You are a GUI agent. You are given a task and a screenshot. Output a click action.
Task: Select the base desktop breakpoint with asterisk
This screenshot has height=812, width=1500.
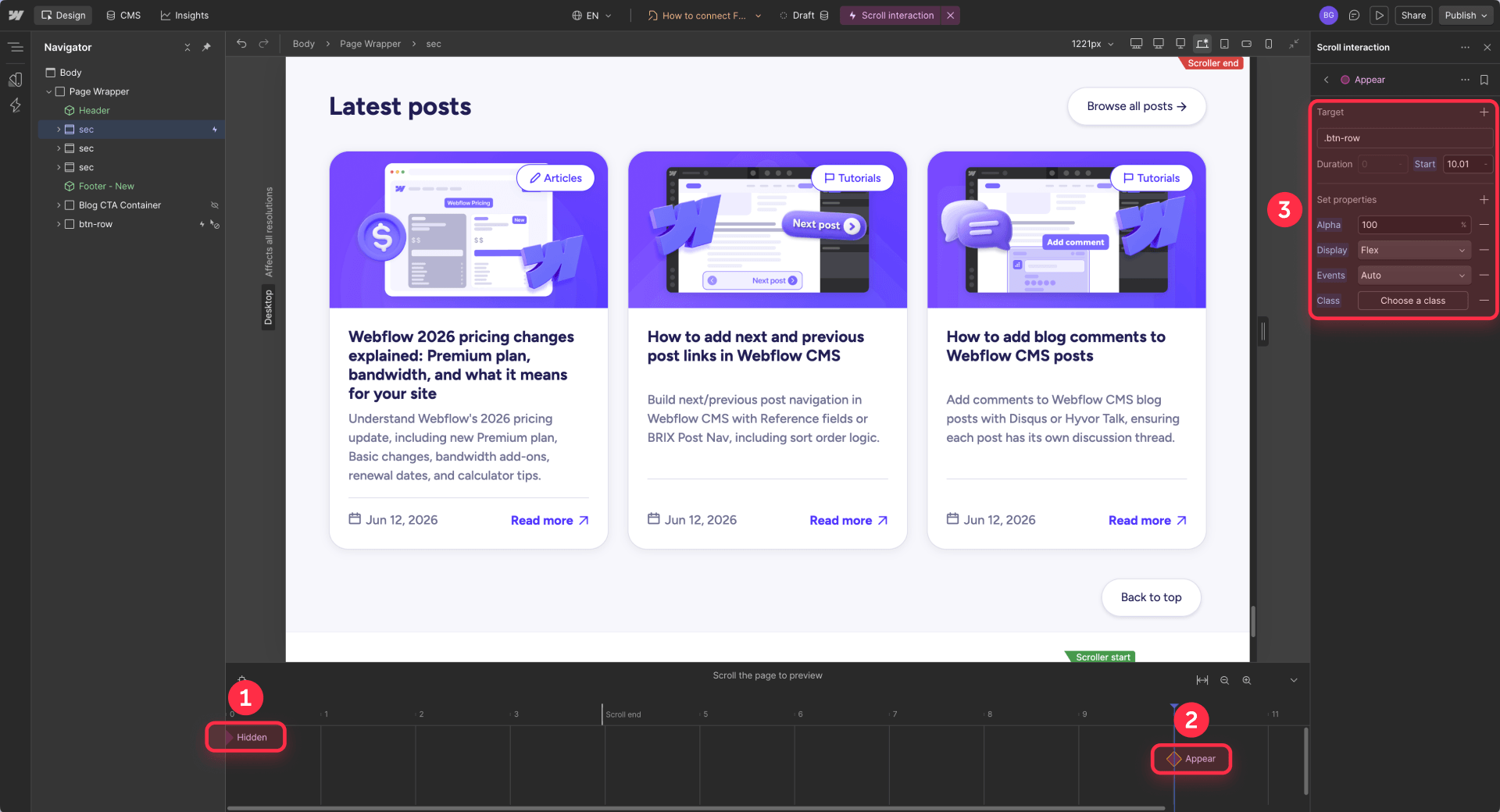pos(1202,44)
